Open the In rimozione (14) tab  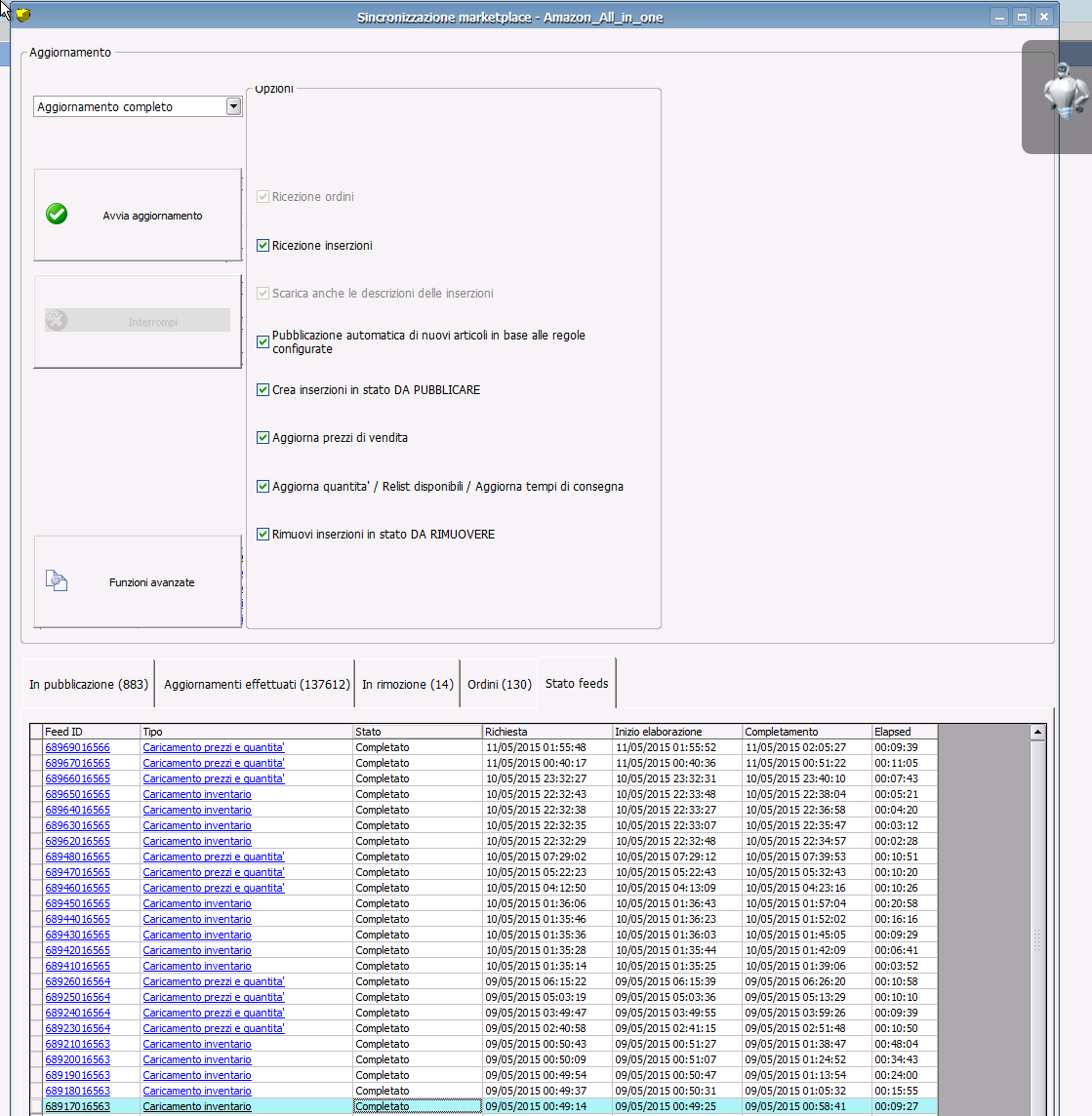(407, 685)
